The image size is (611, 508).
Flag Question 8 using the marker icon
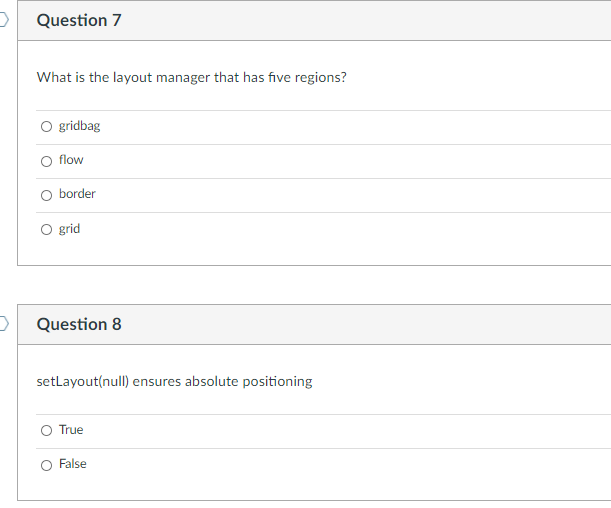tap(4, 324)
